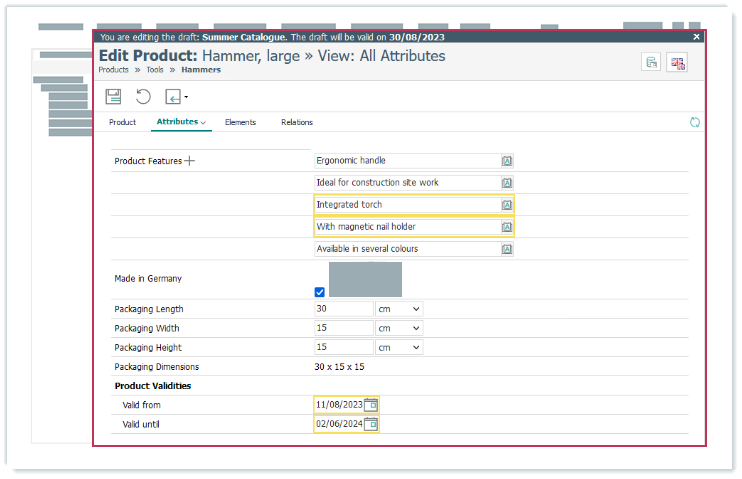
Task: Click the language flag icon top right
Action: click(x=678, y=63)
